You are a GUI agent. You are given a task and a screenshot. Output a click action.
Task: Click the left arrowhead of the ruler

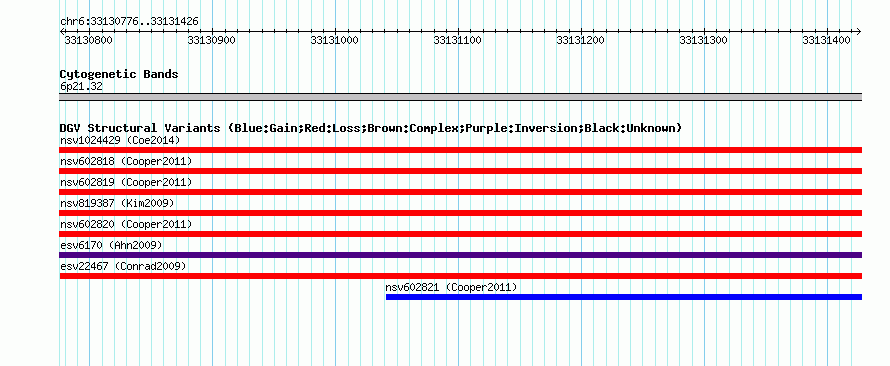point(62,31)
